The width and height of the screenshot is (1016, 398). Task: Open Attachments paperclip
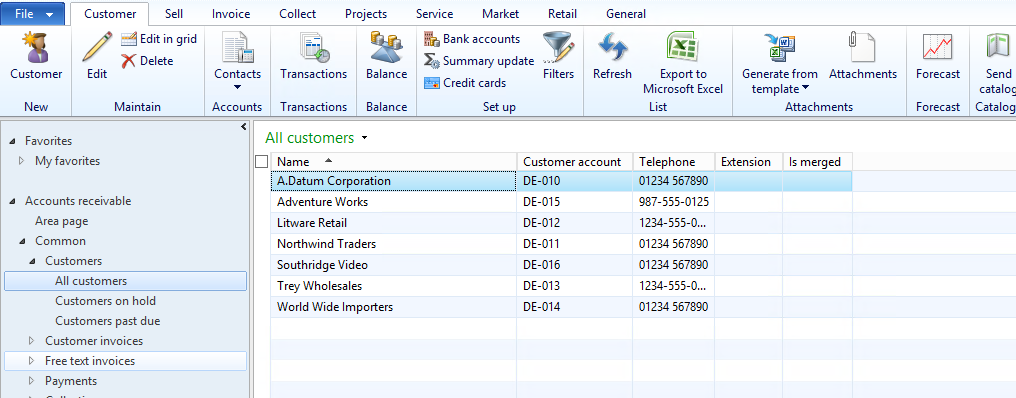(863, 56)
